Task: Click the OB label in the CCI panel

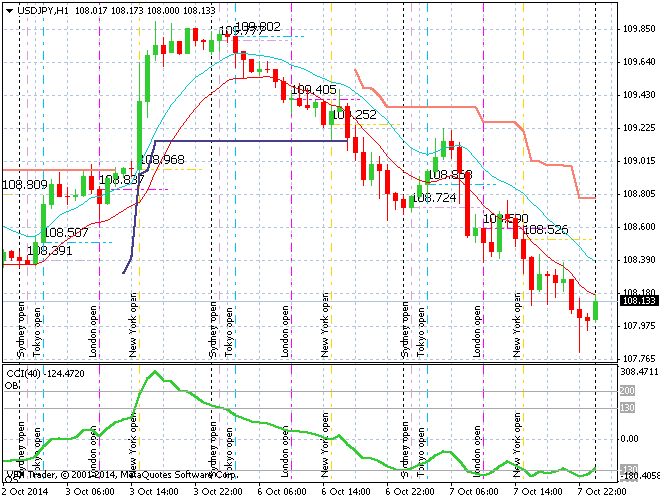Action: (x=11, y=385)
